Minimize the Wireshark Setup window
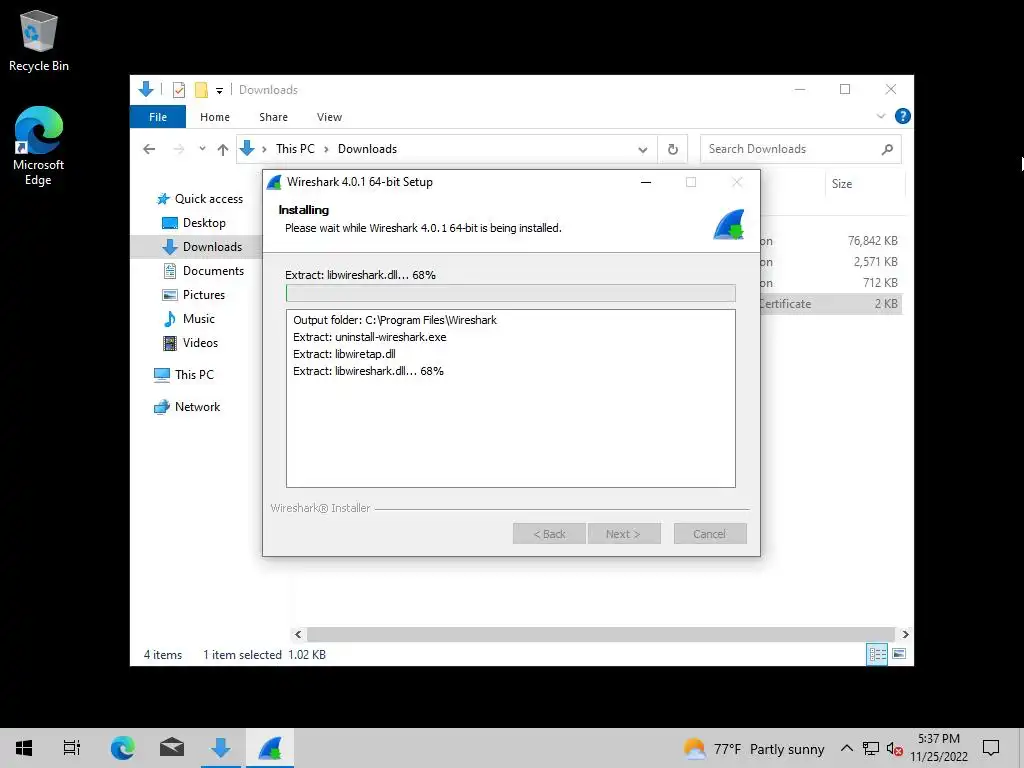Screen dimensions: 1024x768 point(646,182)
